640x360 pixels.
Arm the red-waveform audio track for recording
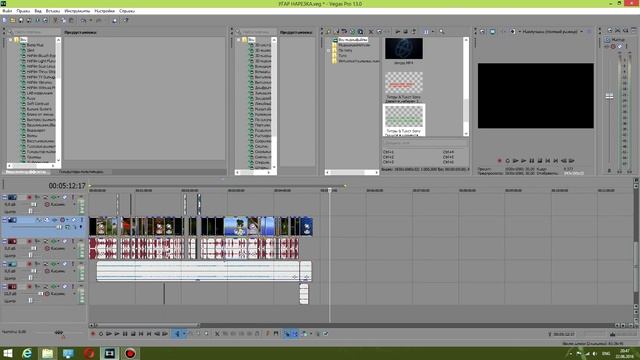click(x=29, y=242)
